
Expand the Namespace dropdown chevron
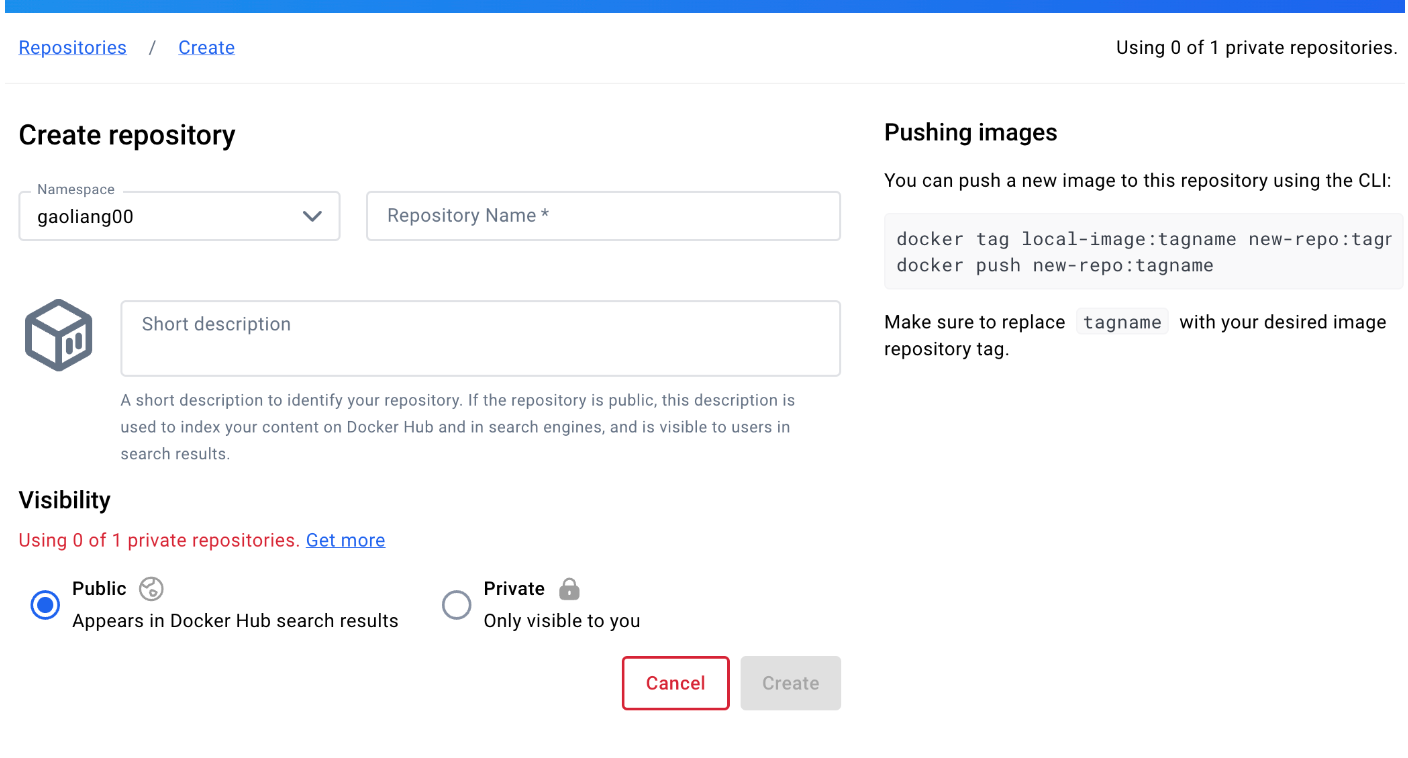tap(312, 216)
